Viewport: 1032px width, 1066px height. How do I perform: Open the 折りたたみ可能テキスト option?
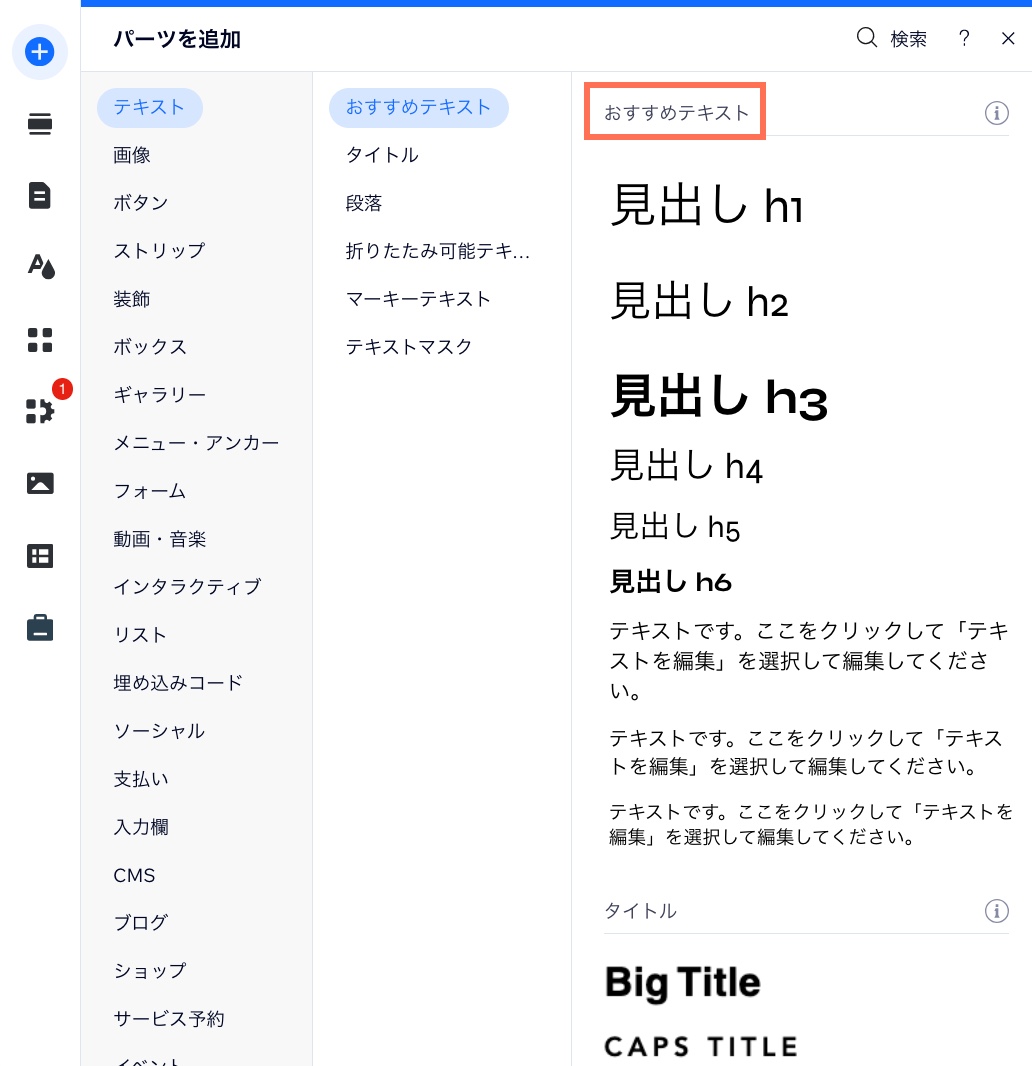tap(438, 251)
